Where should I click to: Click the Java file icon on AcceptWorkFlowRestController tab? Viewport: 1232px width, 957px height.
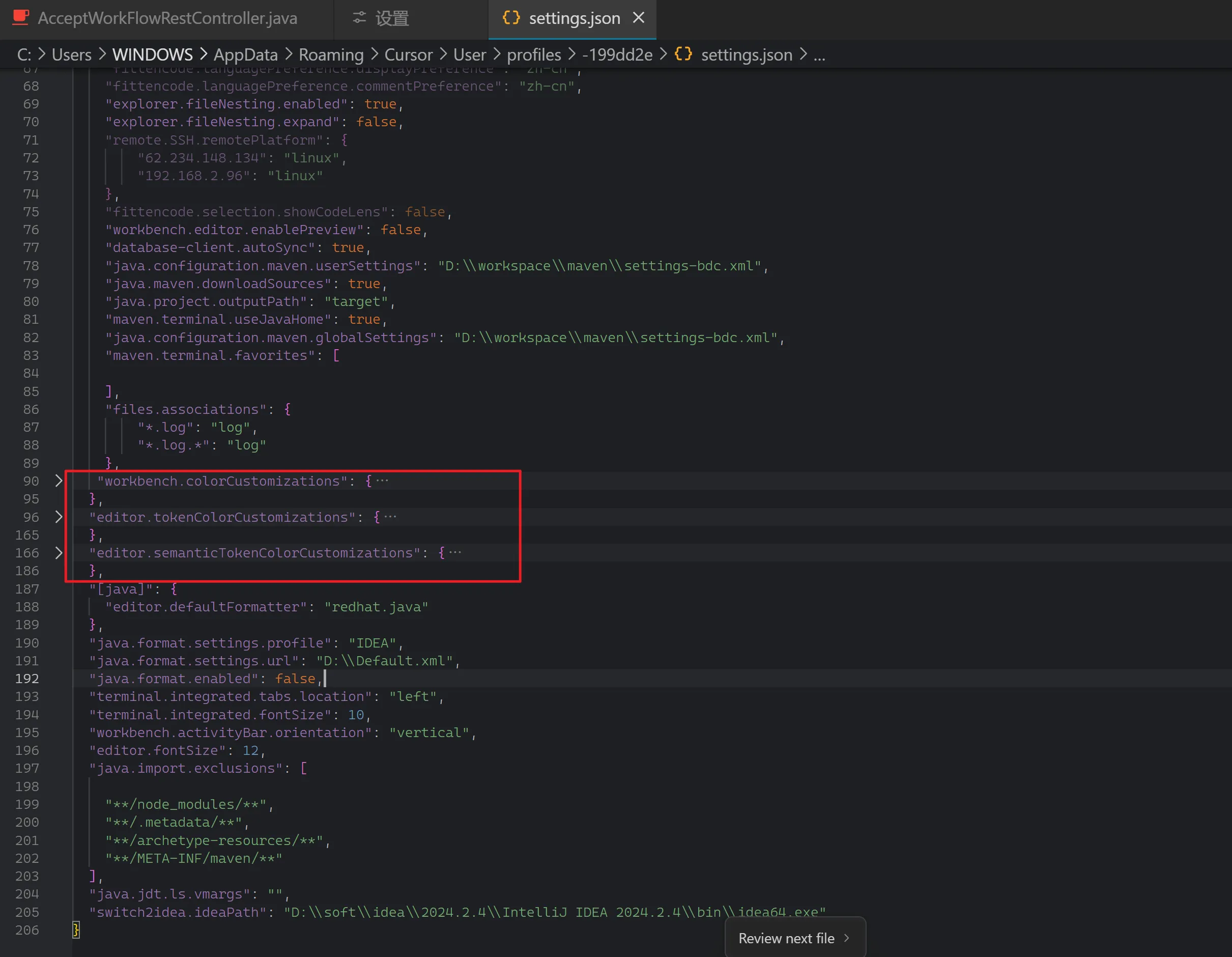[20, 17]
